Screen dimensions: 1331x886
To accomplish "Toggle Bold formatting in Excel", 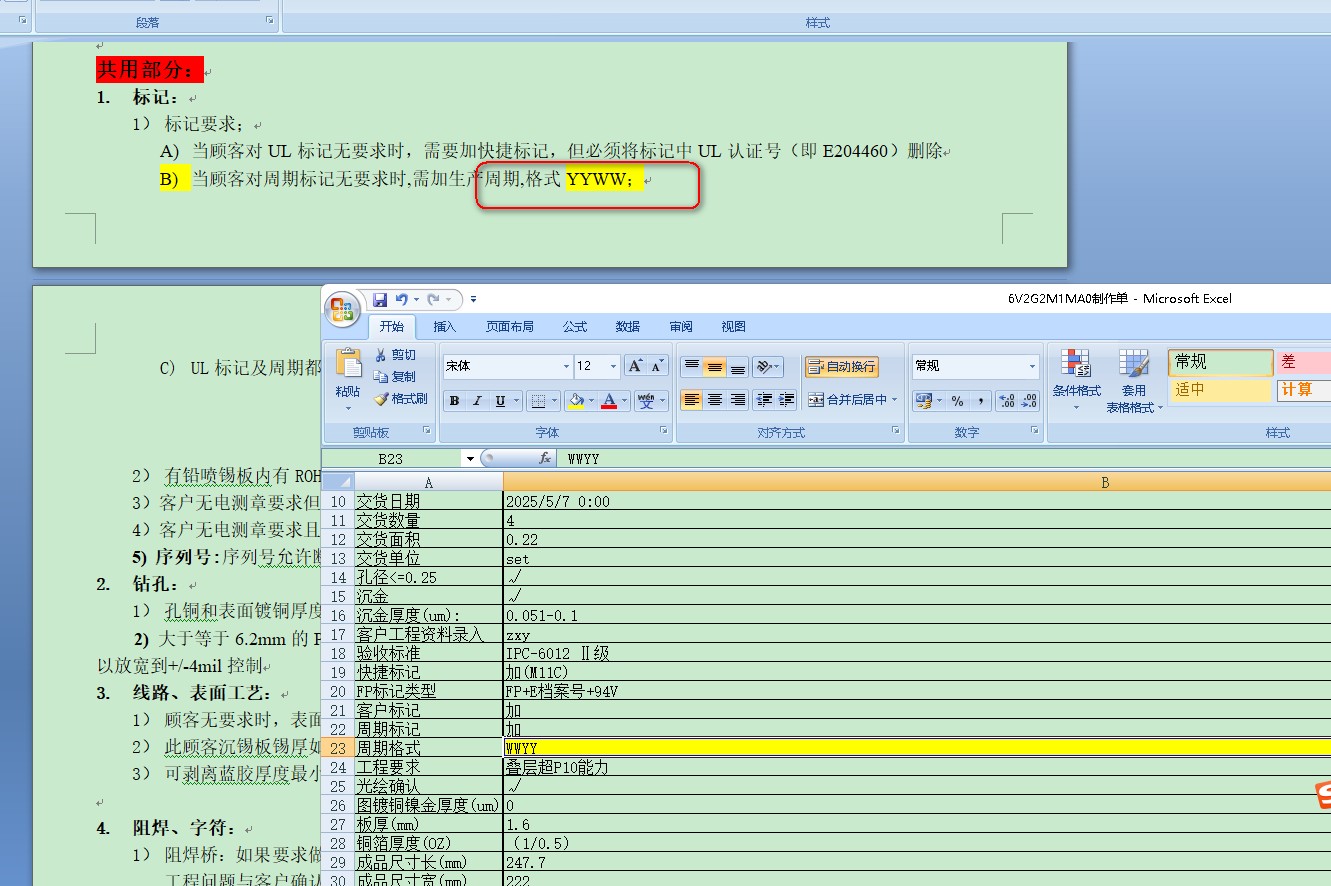I will [x=455, y=401].
